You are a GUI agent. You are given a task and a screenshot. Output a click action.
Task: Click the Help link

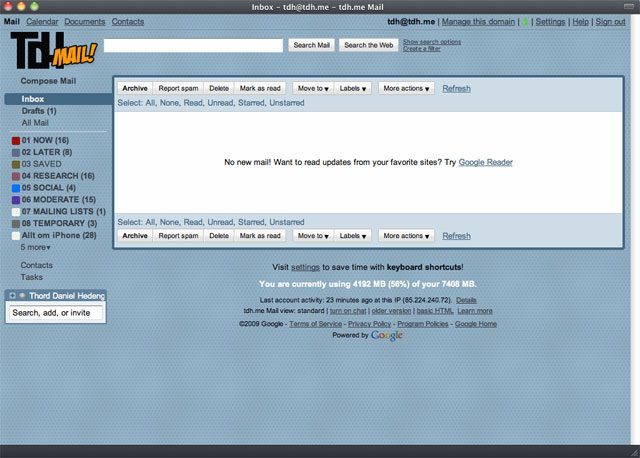(x=580, y=22)
